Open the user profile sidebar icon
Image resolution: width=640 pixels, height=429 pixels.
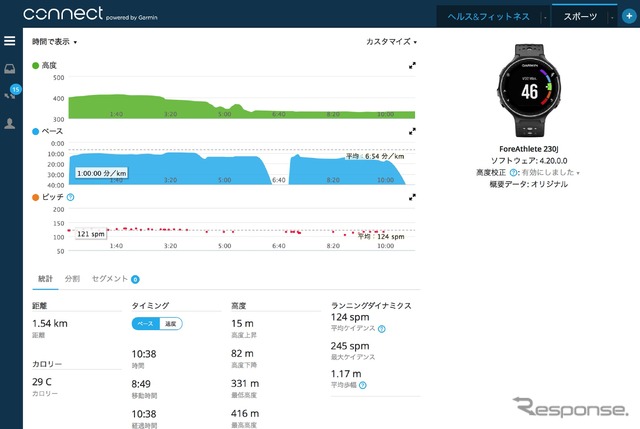point(9,123)
